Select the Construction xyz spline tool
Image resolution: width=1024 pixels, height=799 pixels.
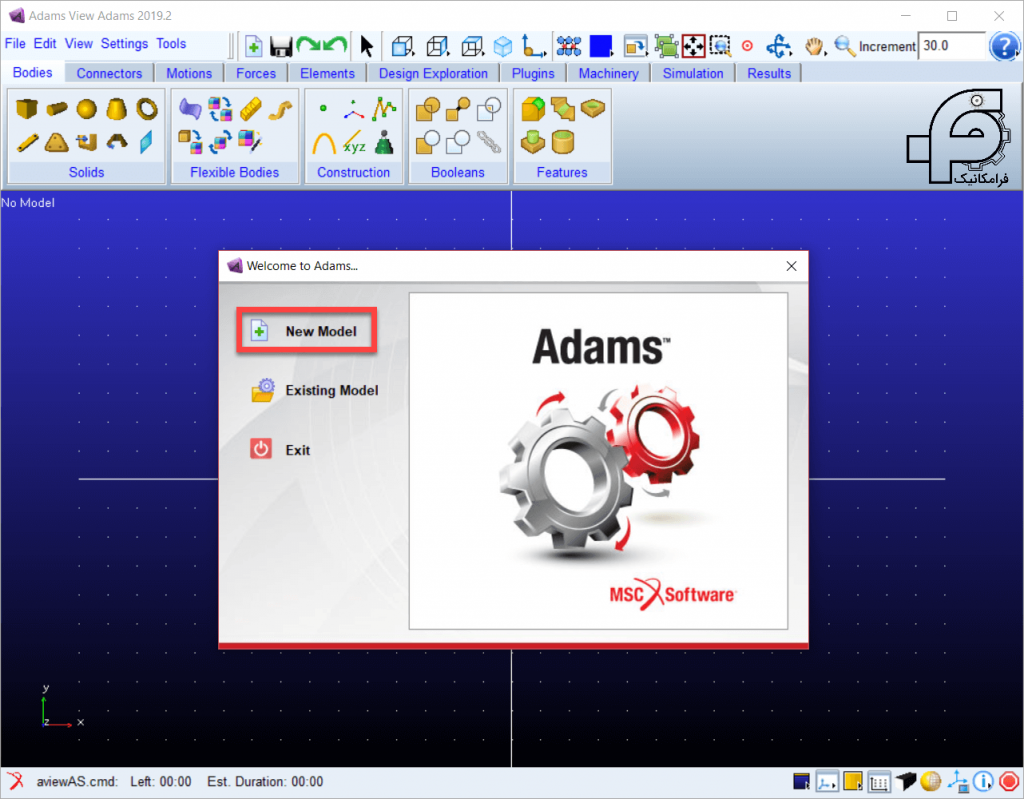coord(354,142)
